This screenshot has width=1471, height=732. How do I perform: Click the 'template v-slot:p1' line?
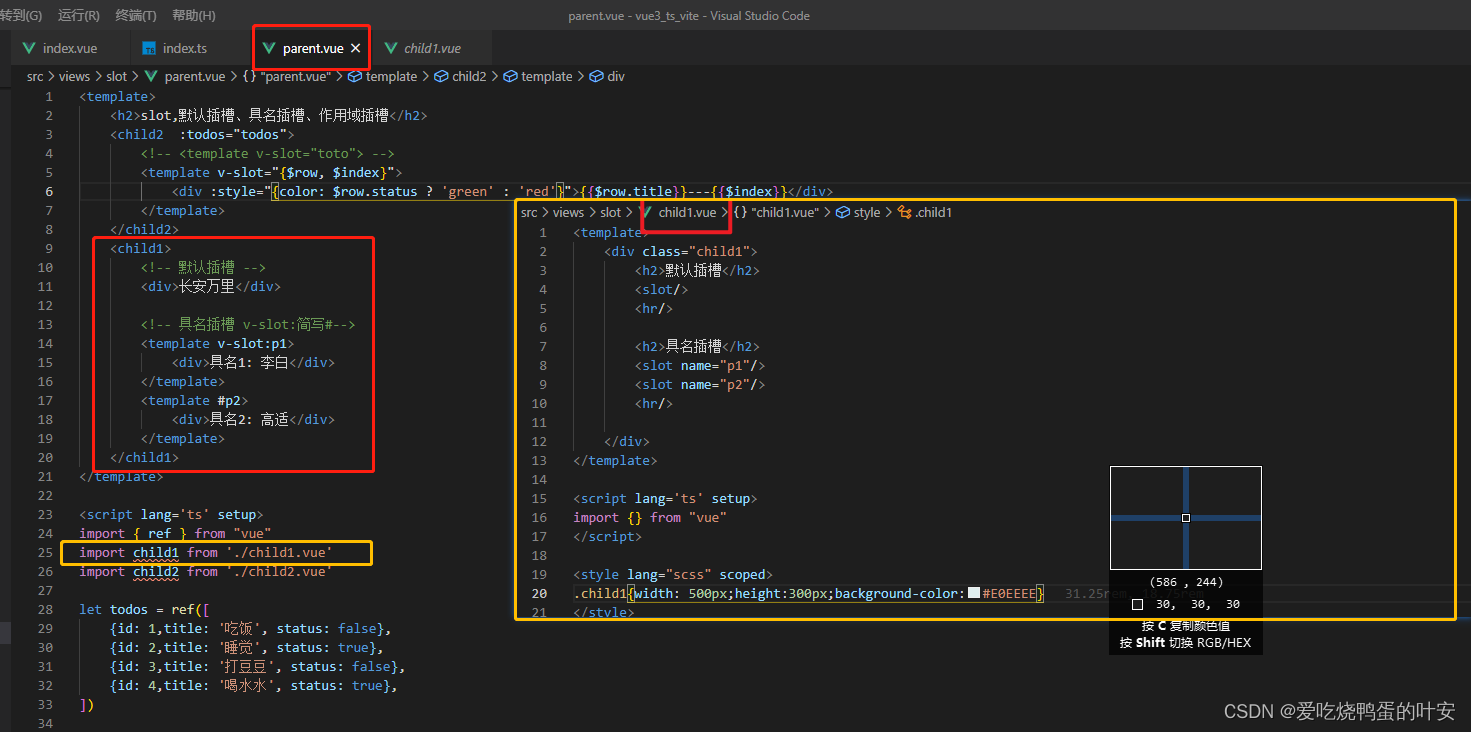coord(218,343)
